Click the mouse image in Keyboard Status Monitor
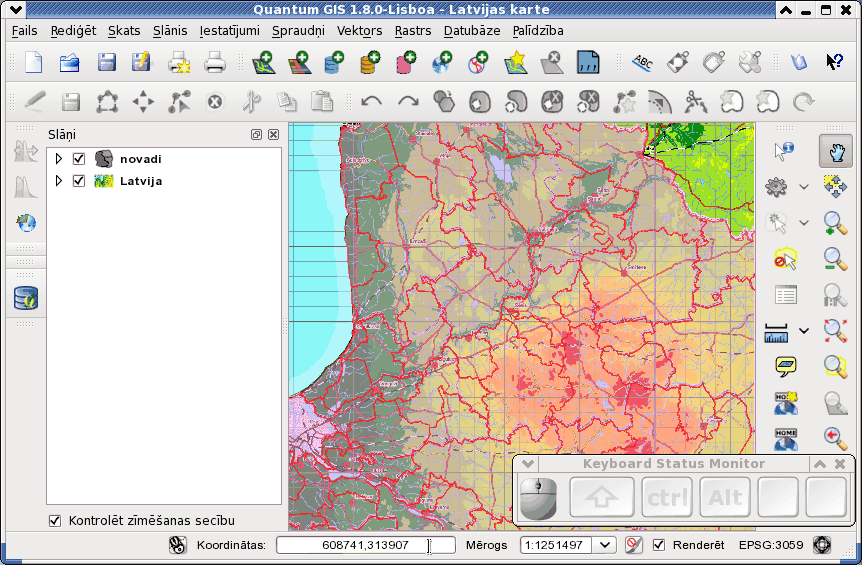The image size is (862, 565). (538, 498)
